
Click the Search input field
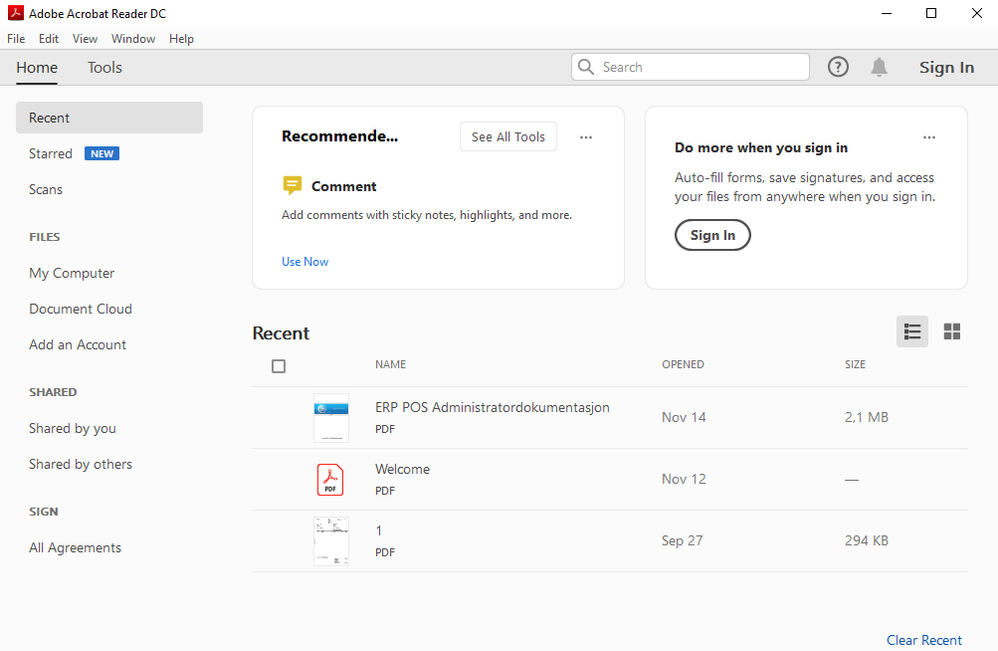(x=691, y=67)
